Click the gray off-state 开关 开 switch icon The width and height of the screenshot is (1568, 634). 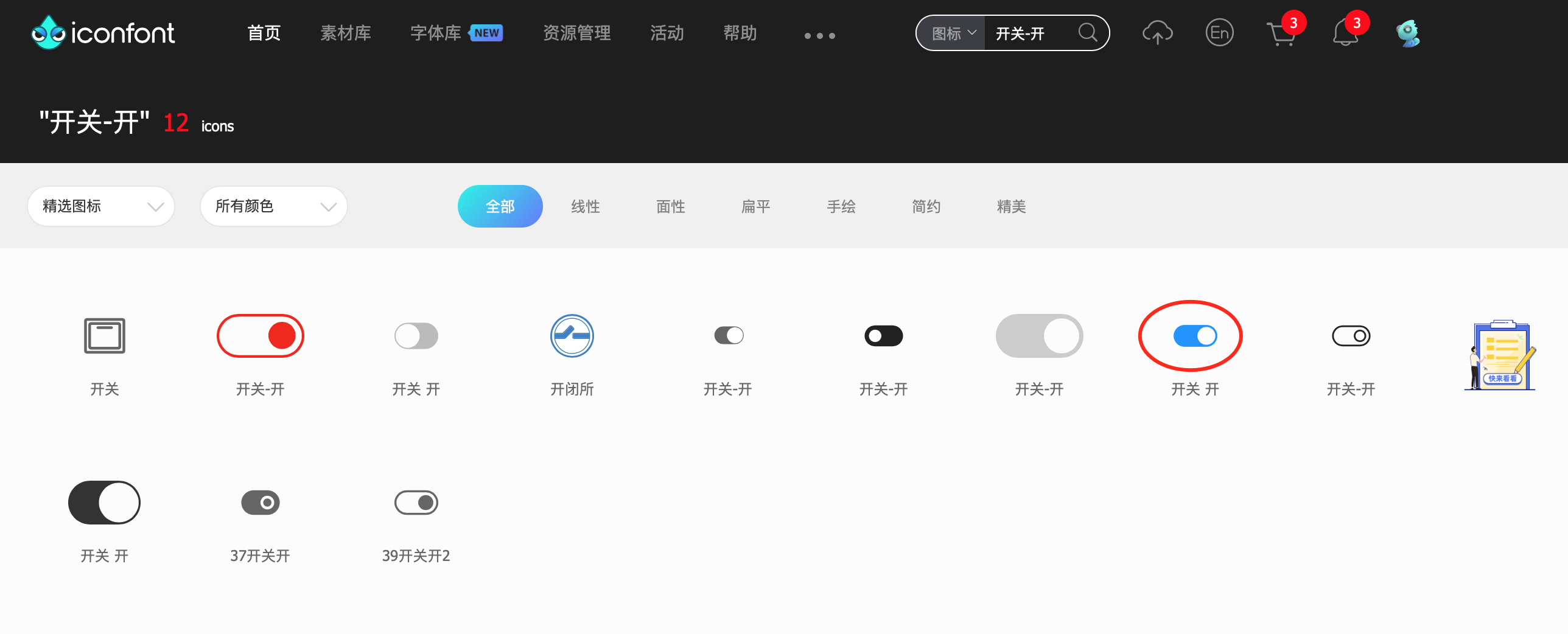(x=416, y=335)
